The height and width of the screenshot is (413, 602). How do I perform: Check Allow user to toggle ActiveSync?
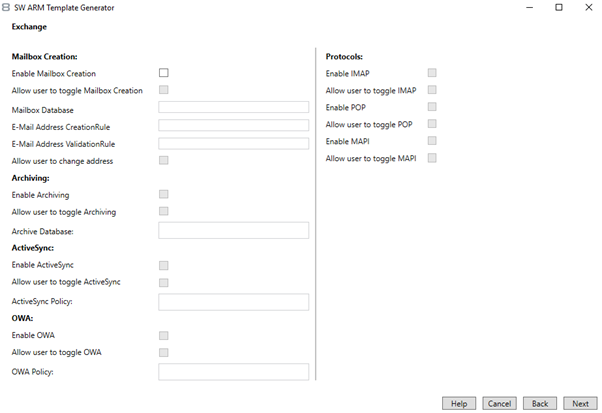164,282
